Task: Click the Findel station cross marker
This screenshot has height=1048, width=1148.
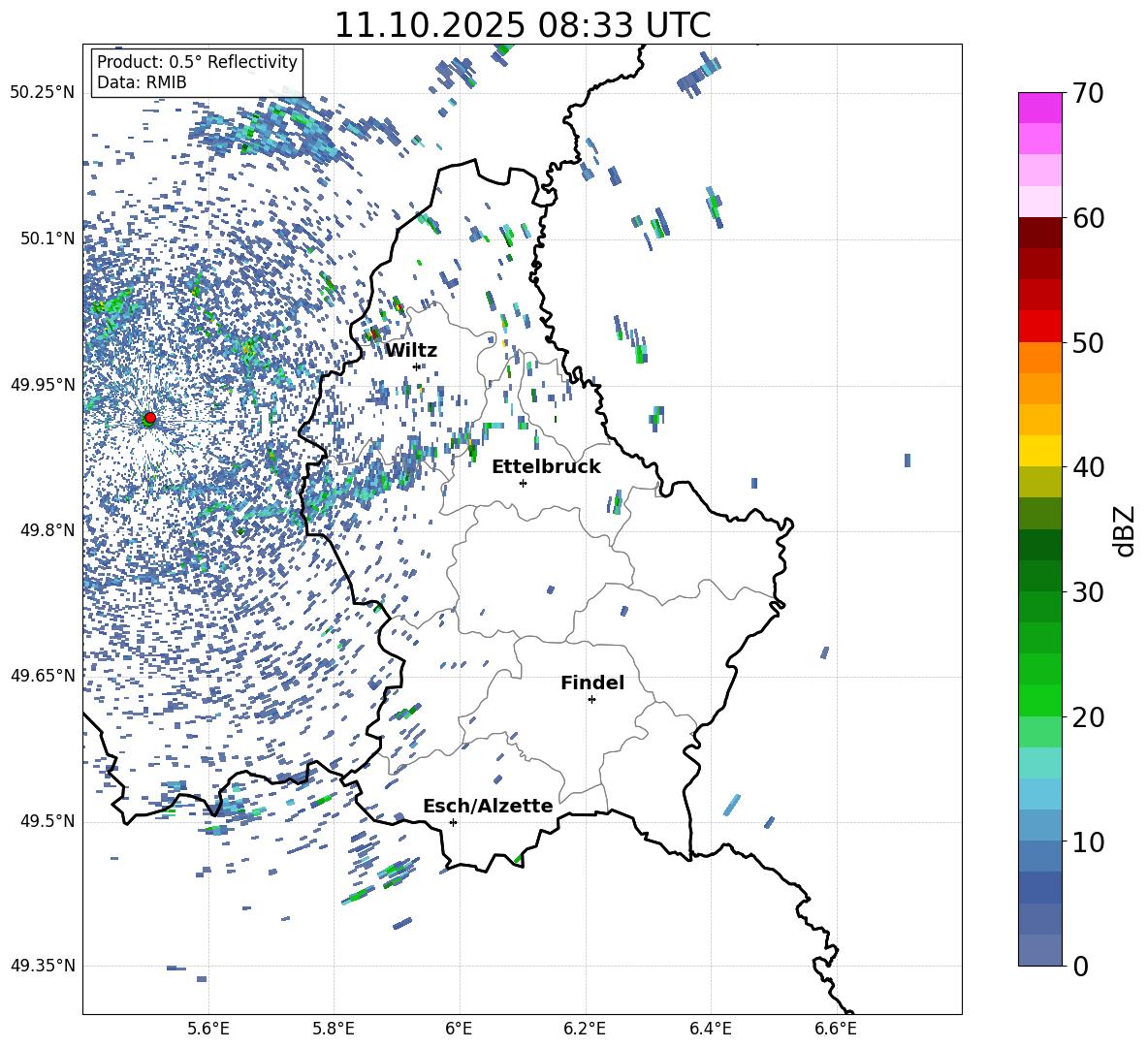Action: pyautogui.click(x=591, y=699)
